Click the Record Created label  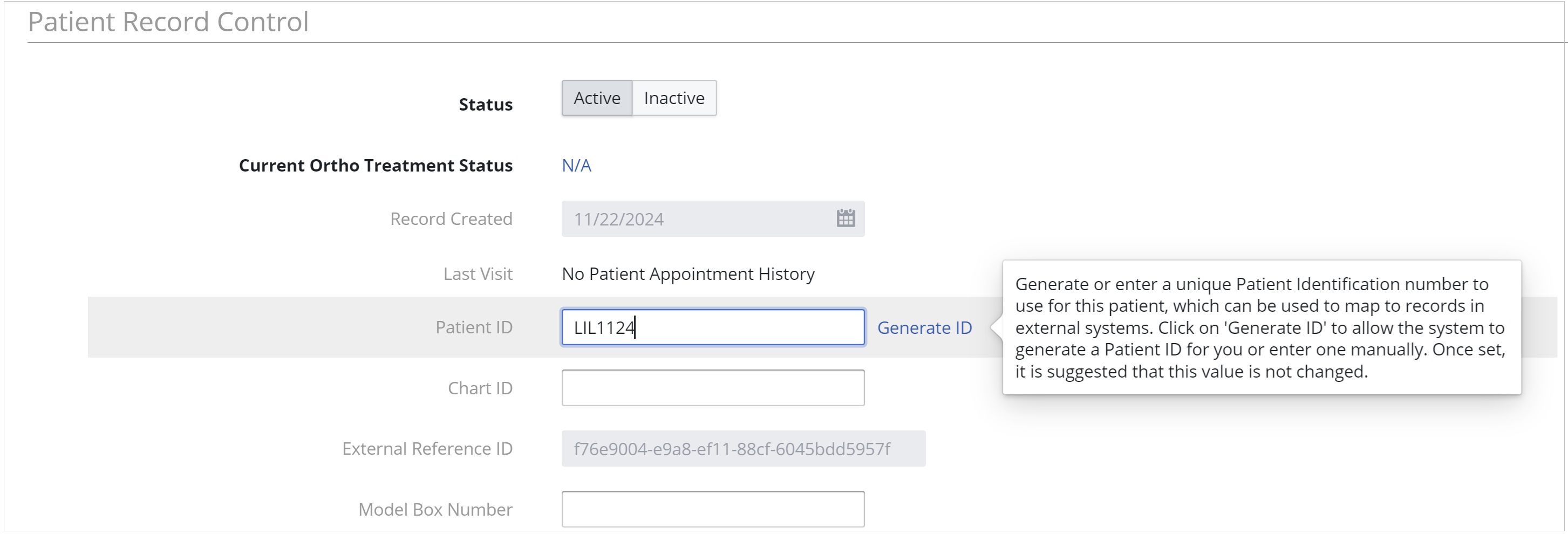point(451,218)
